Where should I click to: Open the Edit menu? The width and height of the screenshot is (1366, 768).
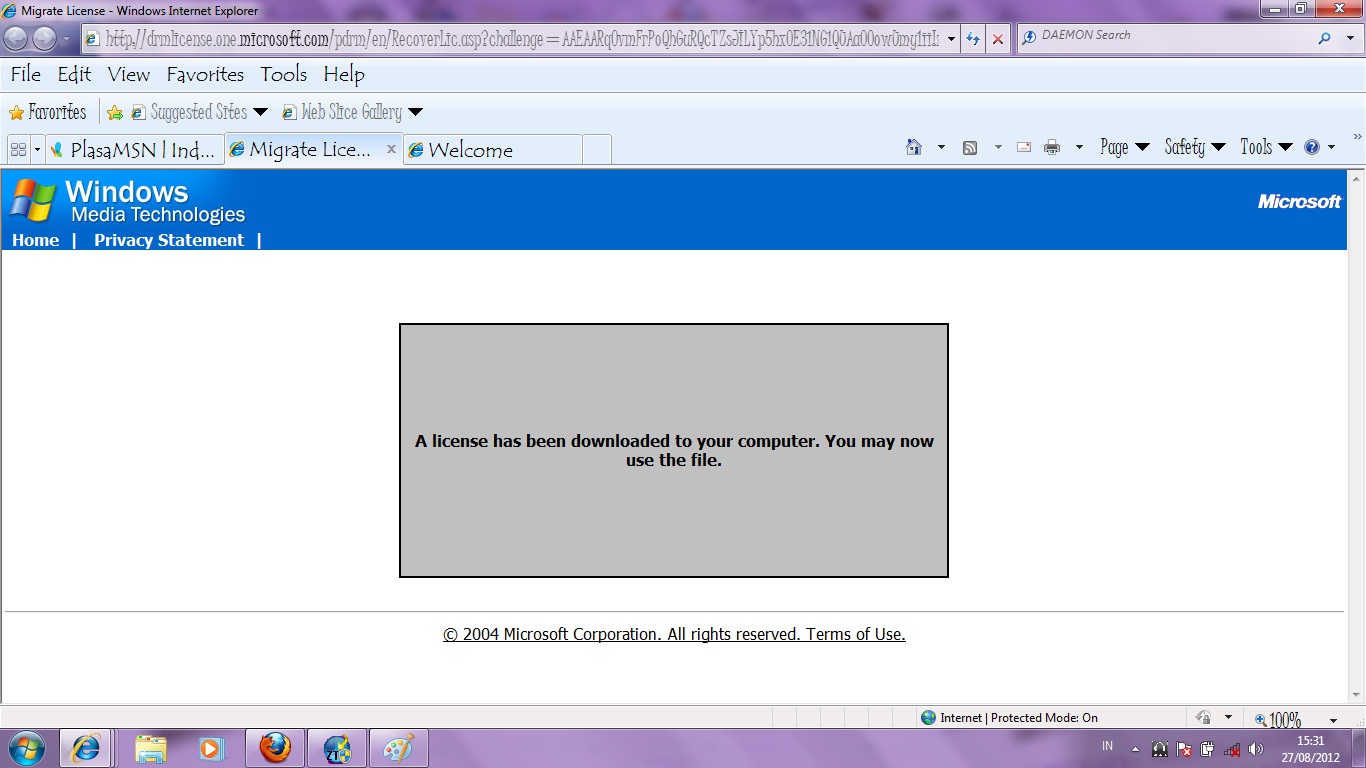point(74,74)
